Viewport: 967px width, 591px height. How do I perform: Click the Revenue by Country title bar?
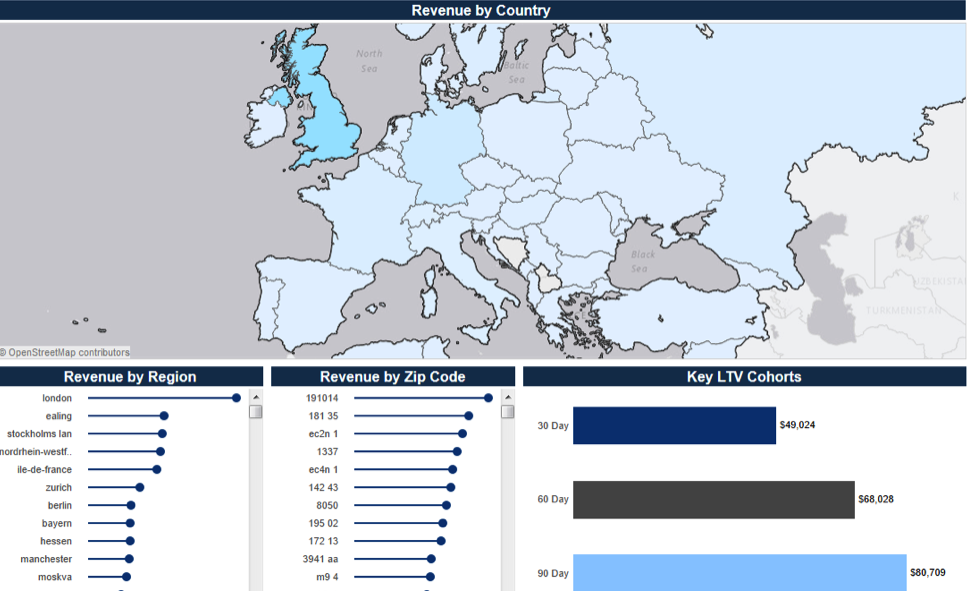481,11
